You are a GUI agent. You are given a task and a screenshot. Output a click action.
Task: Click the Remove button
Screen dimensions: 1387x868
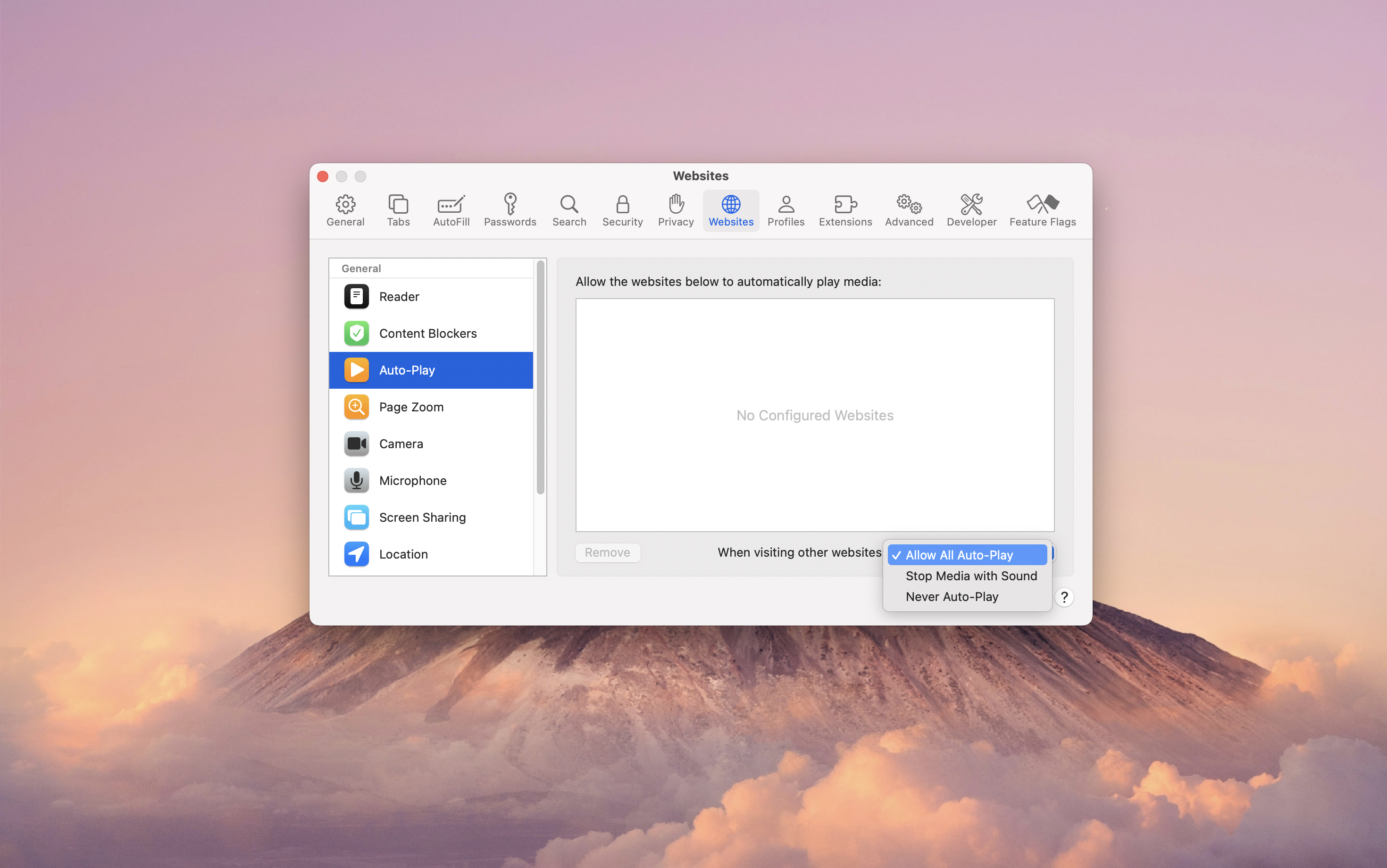click(x=607, y=552)
